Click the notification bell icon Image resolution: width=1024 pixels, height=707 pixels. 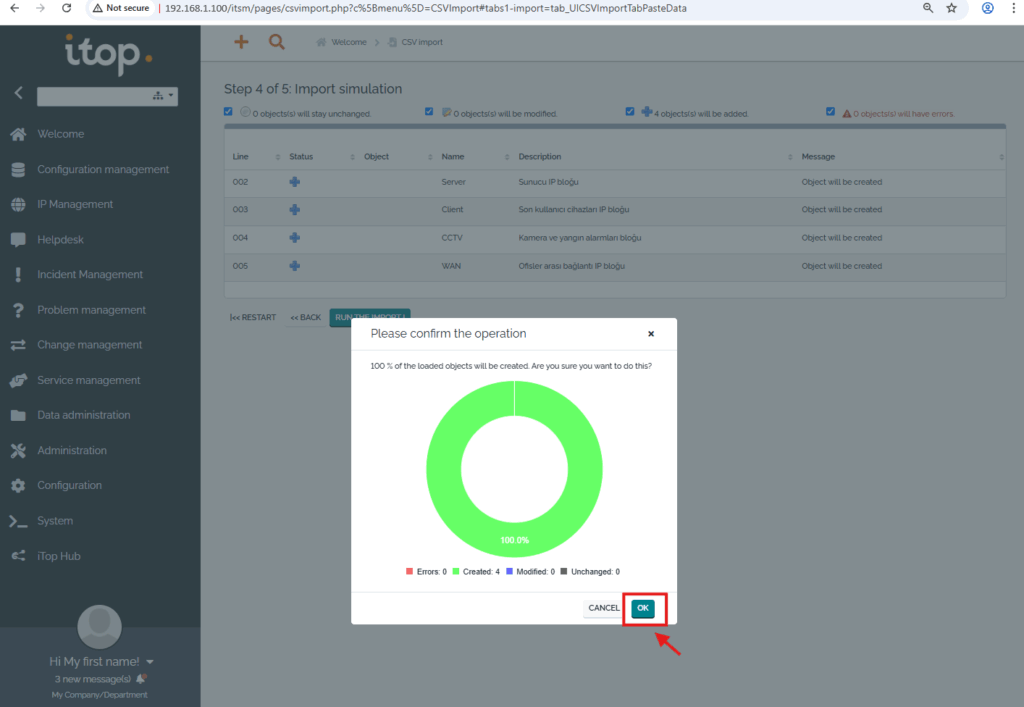click(x=141, y=679)
